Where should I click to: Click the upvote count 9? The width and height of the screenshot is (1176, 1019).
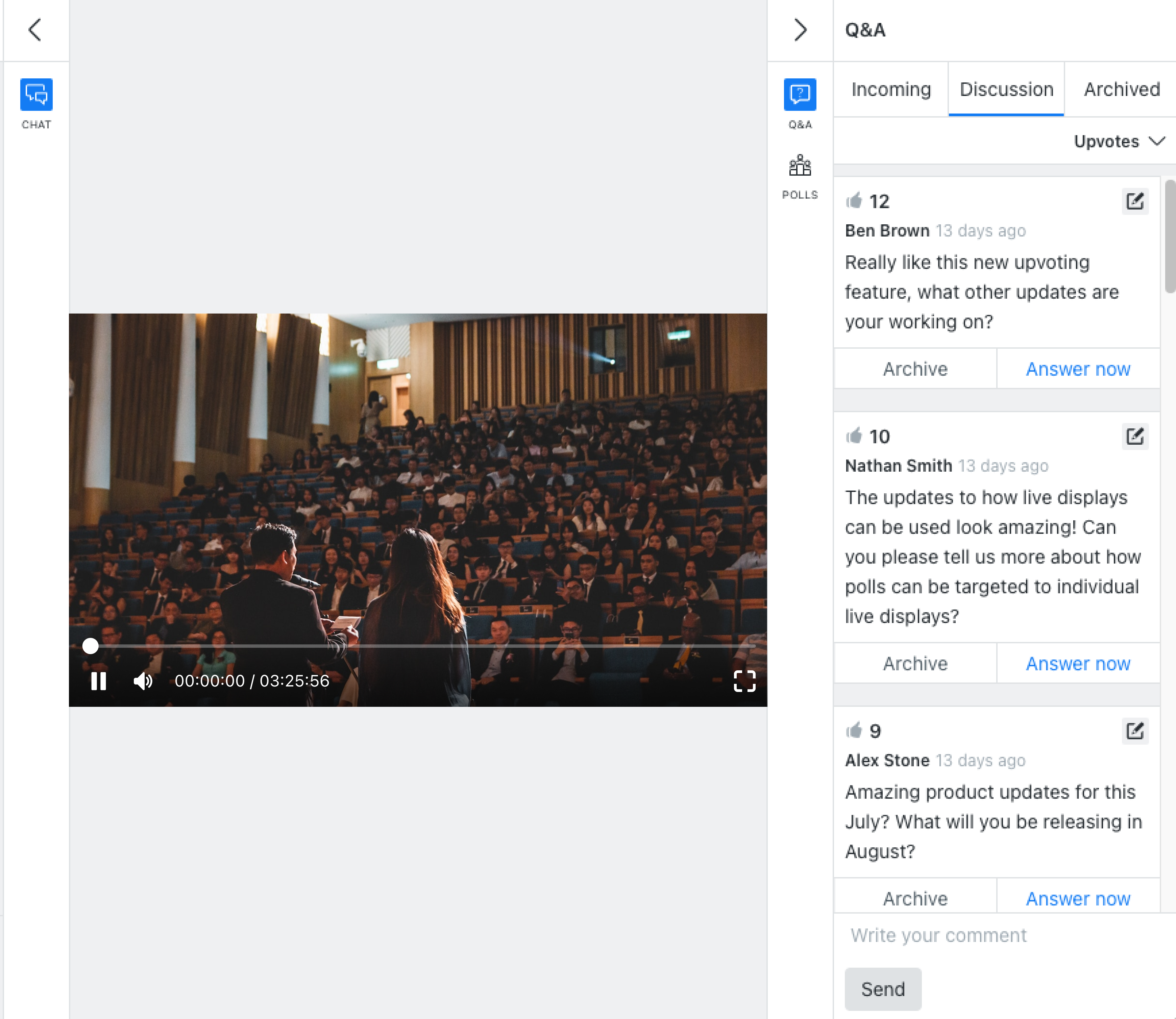click(x=875, y=731)
